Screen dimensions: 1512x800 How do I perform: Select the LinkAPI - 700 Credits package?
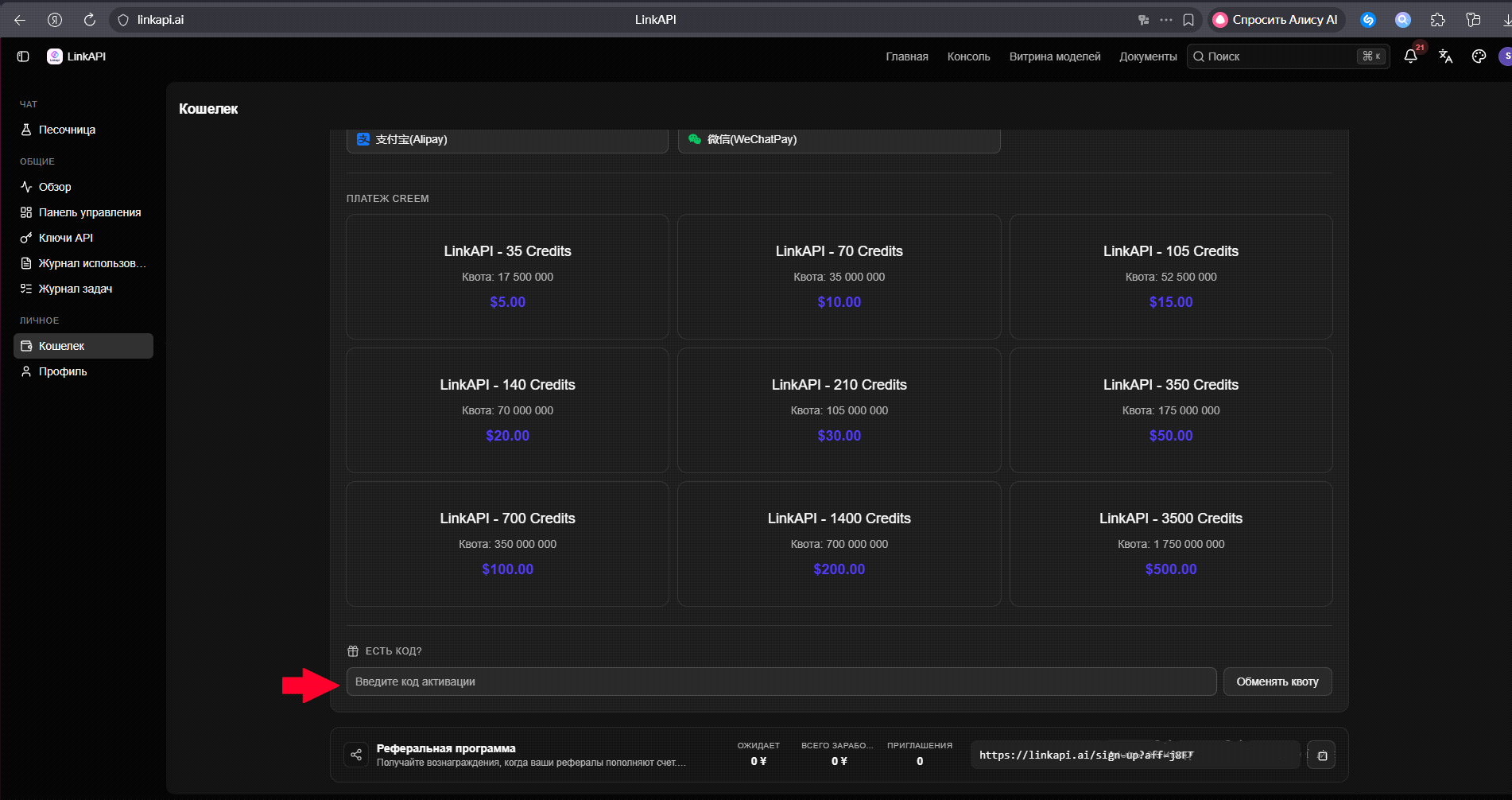[507, 544]
